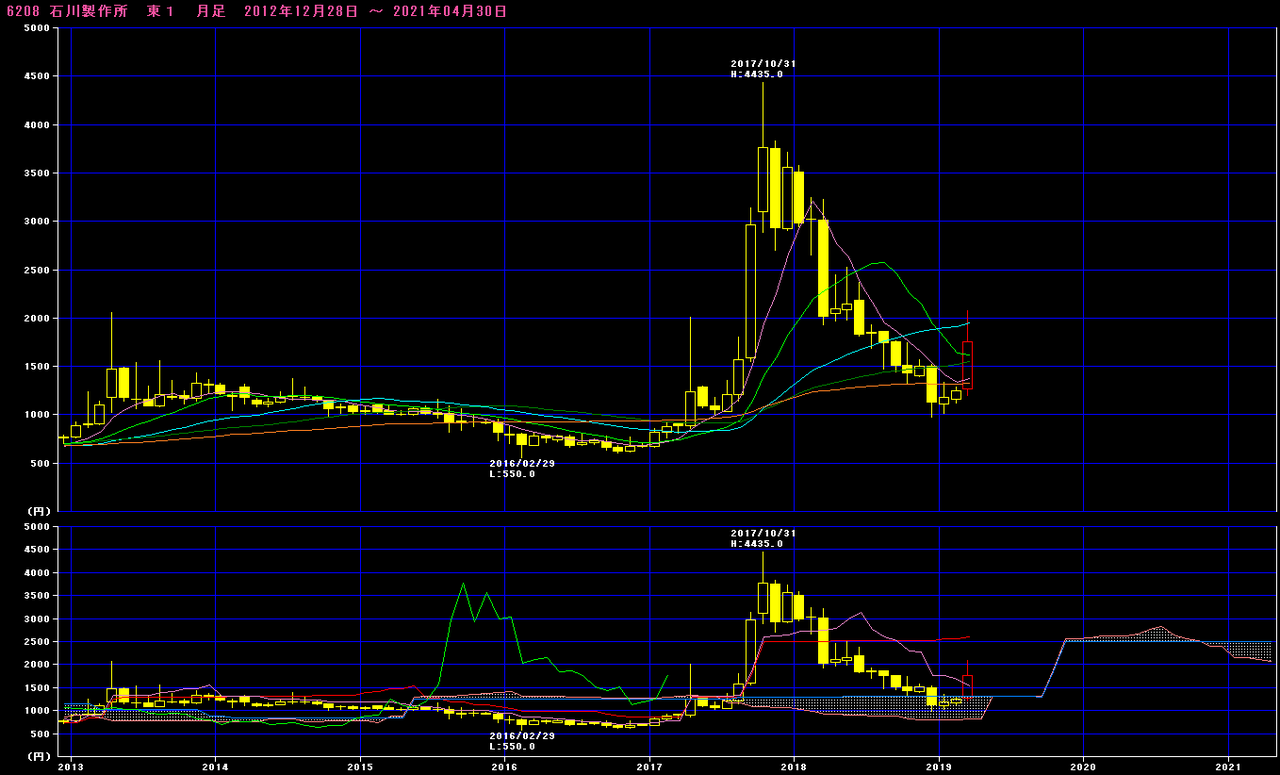Viewport: 1280px width, 775px height.
Task: Click the (円) unit label below the upper chart
Action: (x=38, y=511)
